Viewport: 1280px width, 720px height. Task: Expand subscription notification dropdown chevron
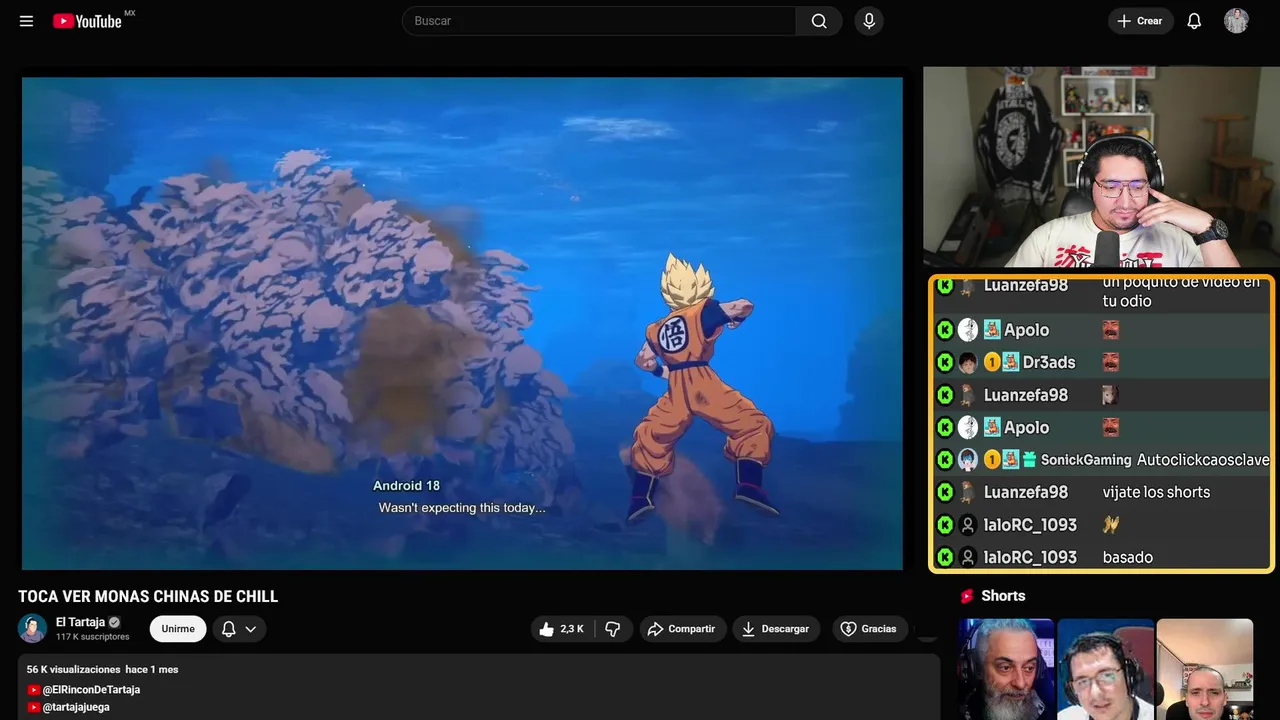tap(251, 629)
